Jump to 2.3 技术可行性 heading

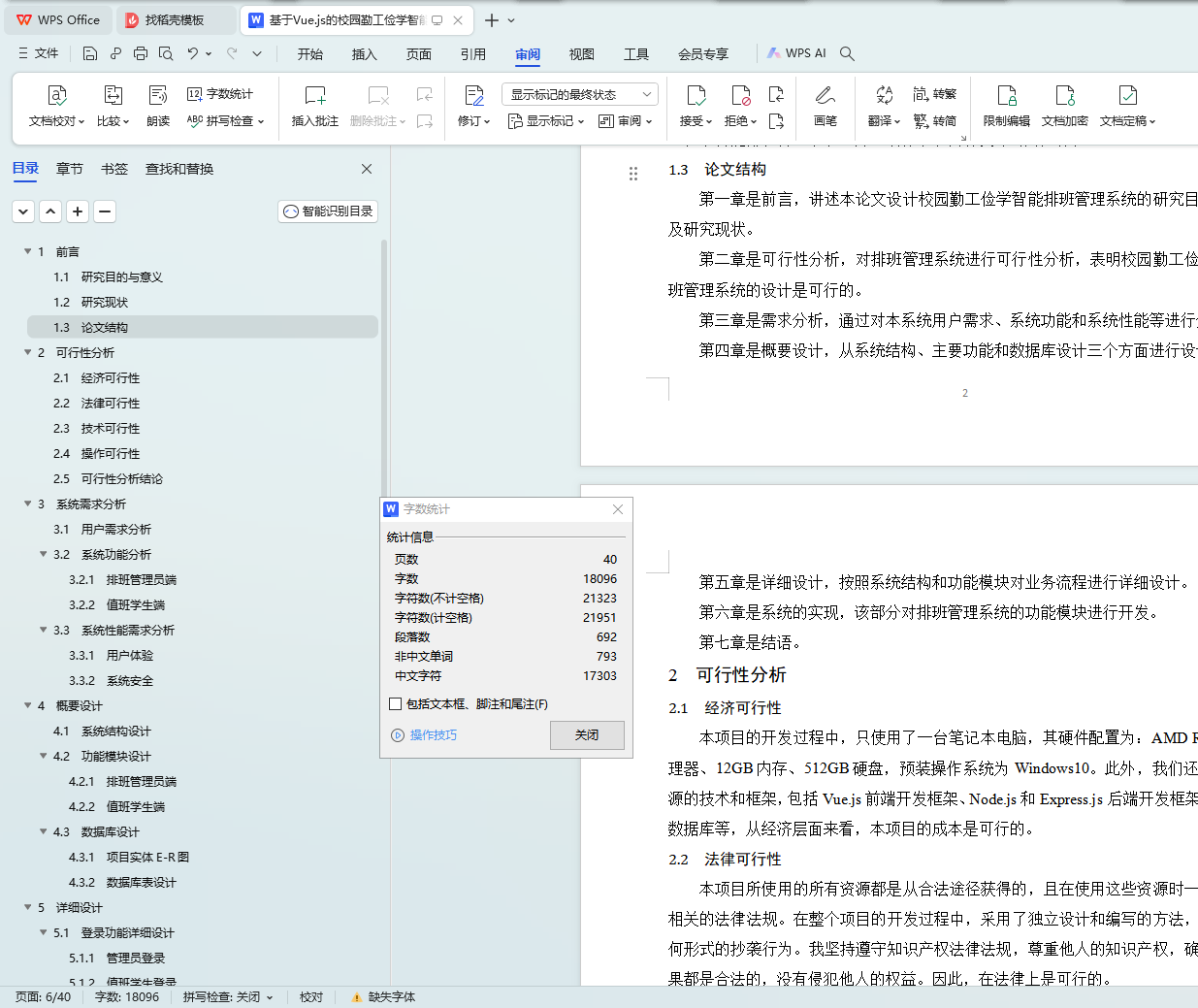[x=97, y=428]
